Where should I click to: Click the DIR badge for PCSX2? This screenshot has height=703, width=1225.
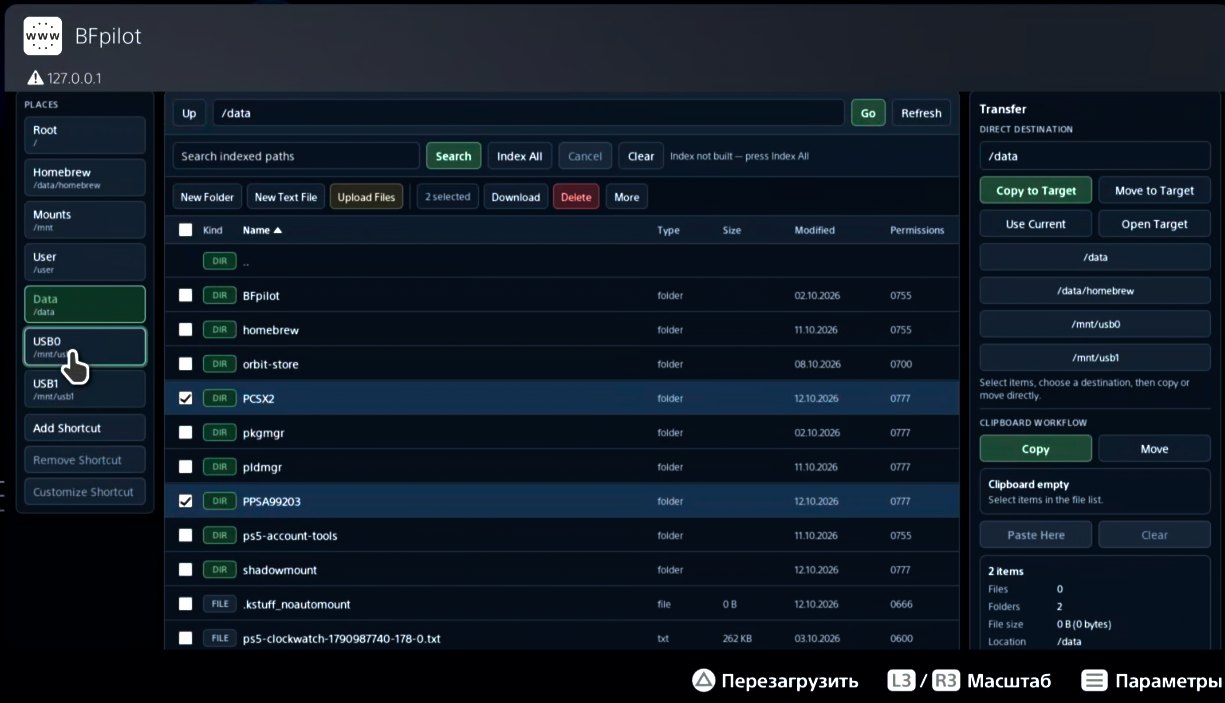point(219,398)
